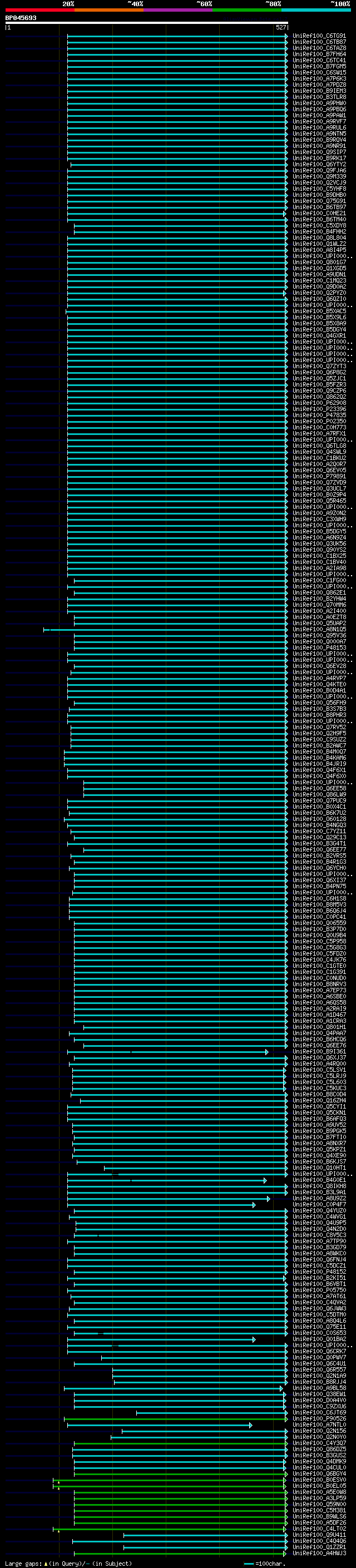
Task: Click the UniRef100_Q9SIP7 label
Action: (319, 152)
